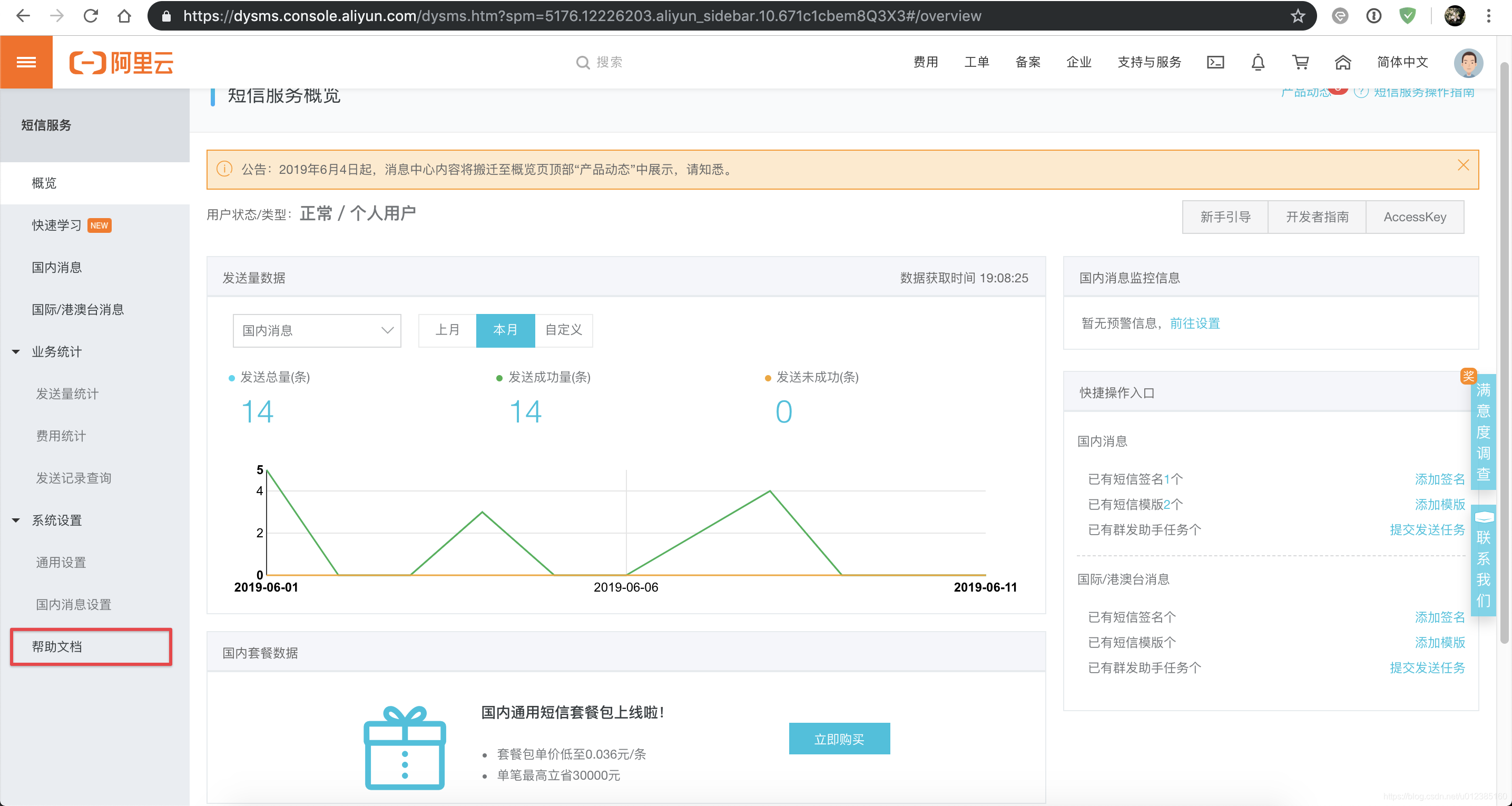Click the 立即购买 button
Viewport: 1512px width, 806px height.
(839, 739)
